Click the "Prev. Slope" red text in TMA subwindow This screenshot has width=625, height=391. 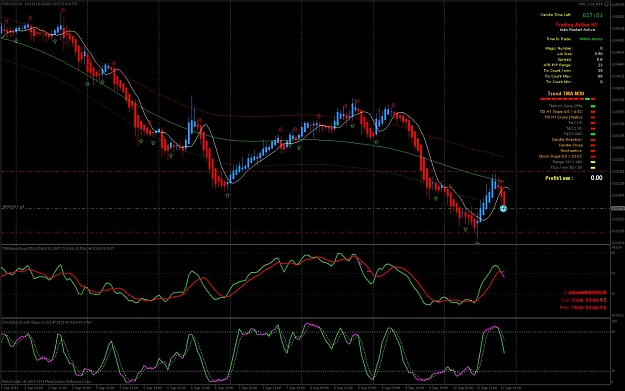click(x=583, y=308)
